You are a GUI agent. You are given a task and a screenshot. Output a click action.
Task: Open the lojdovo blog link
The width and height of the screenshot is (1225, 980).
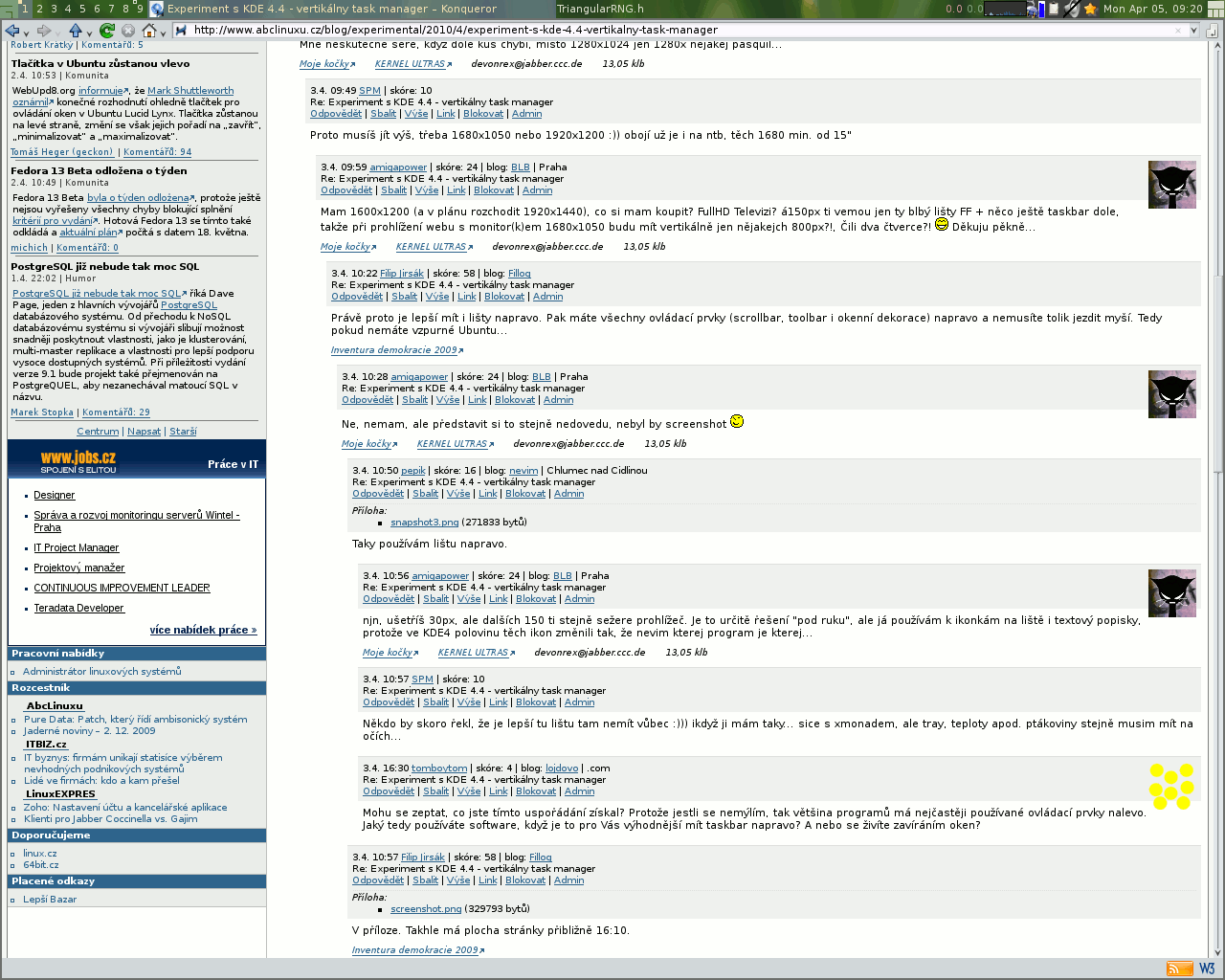click(x=562, y=768)
